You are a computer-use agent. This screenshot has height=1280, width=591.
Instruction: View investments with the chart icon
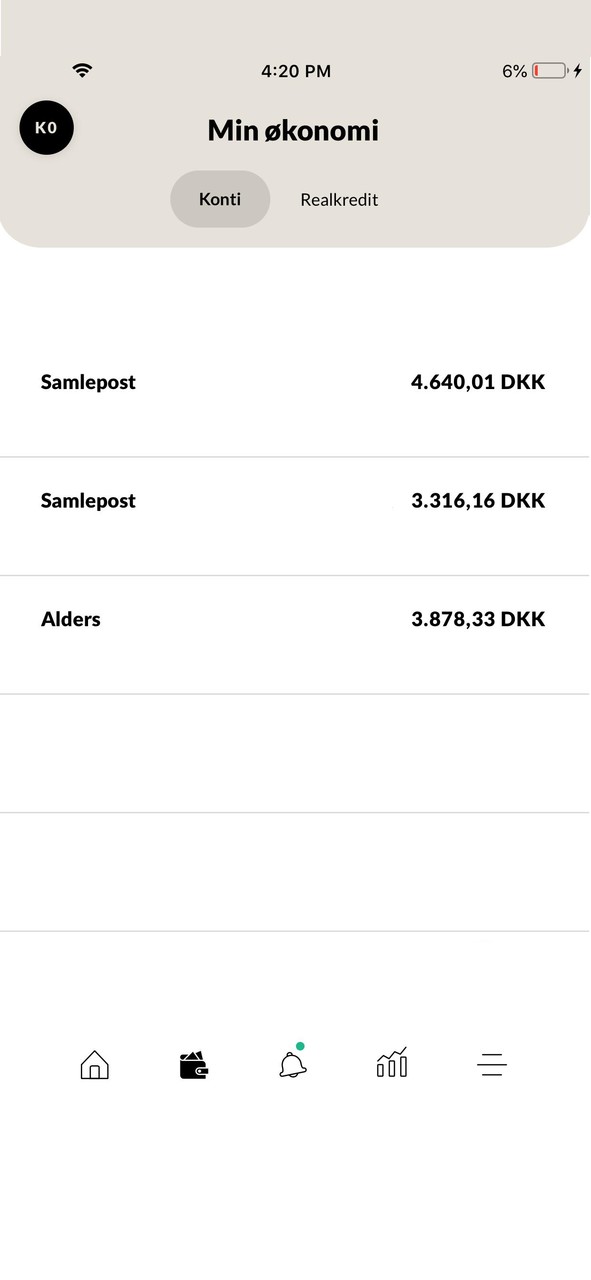pos(391,1065)
